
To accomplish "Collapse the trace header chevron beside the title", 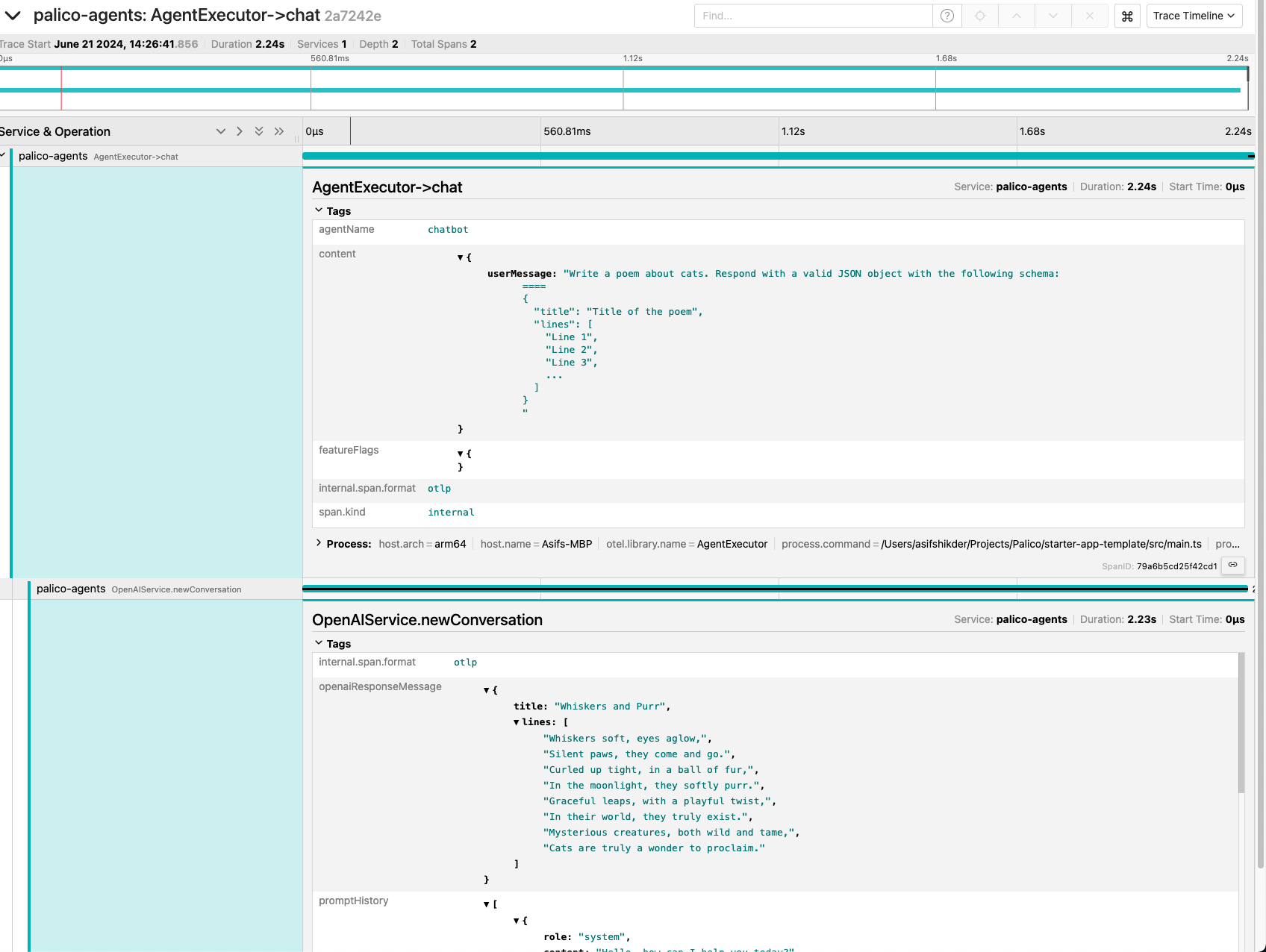I will click(x=13, y=16).
